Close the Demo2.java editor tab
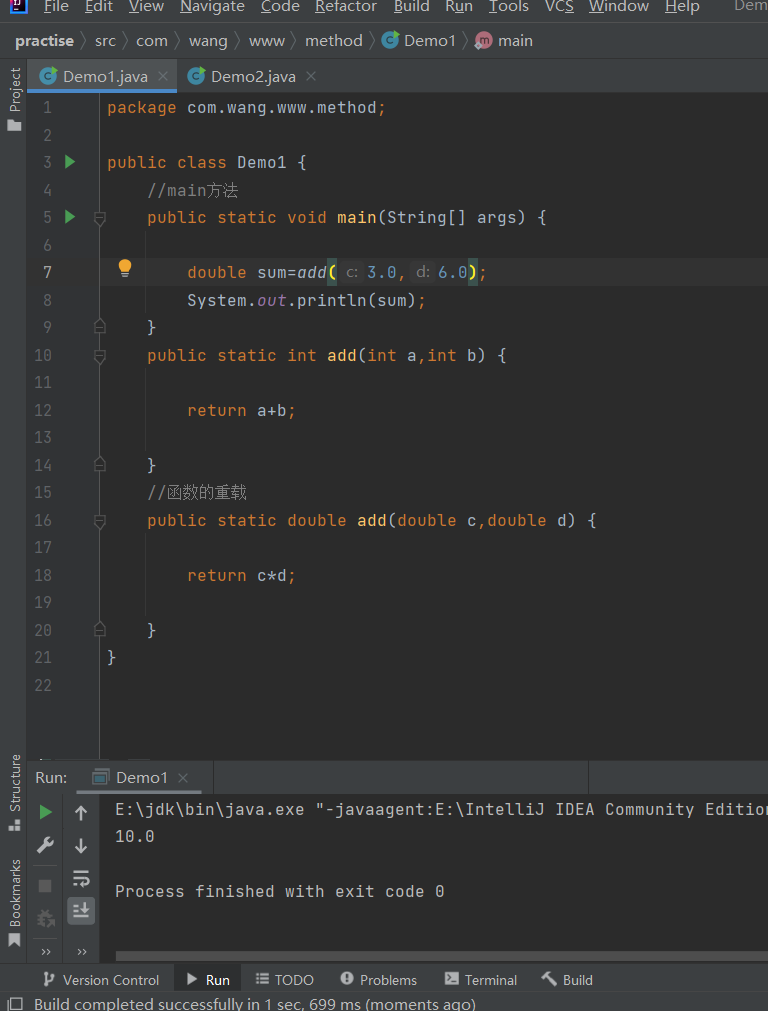This screenshot has height=1011, width=768. click(x=311, y=76)
